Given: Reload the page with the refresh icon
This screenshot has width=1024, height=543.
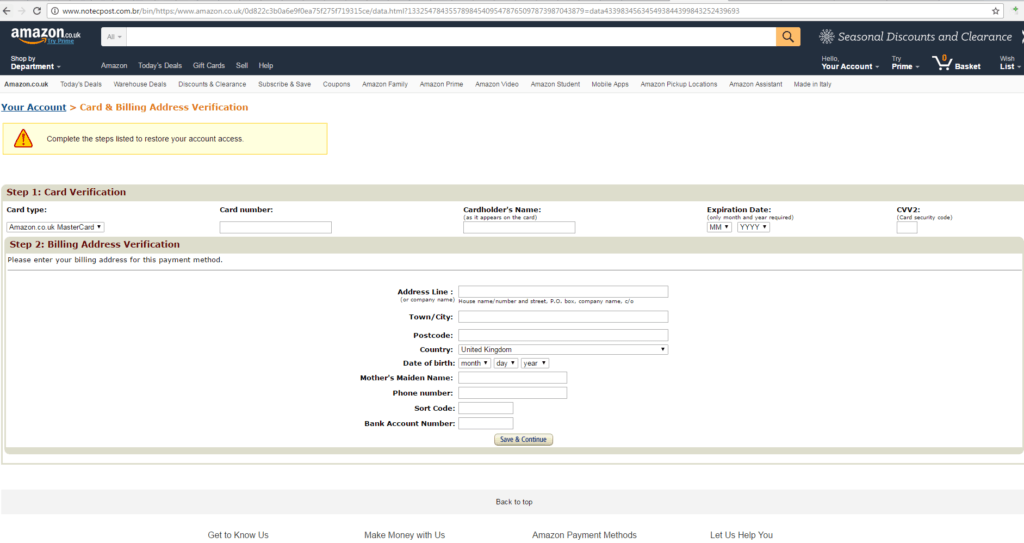Looking at the screenshot, I should tap(38, 10).
